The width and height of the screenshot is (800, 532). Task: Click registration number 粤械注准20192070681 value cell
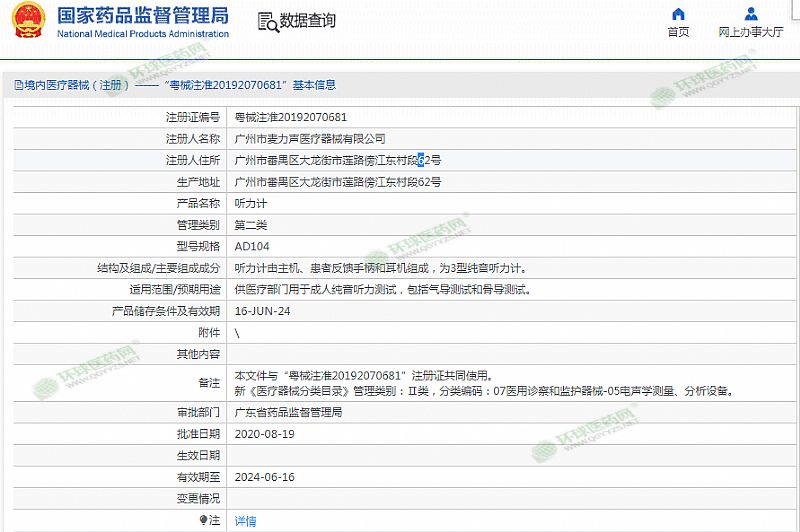[291, 117]
